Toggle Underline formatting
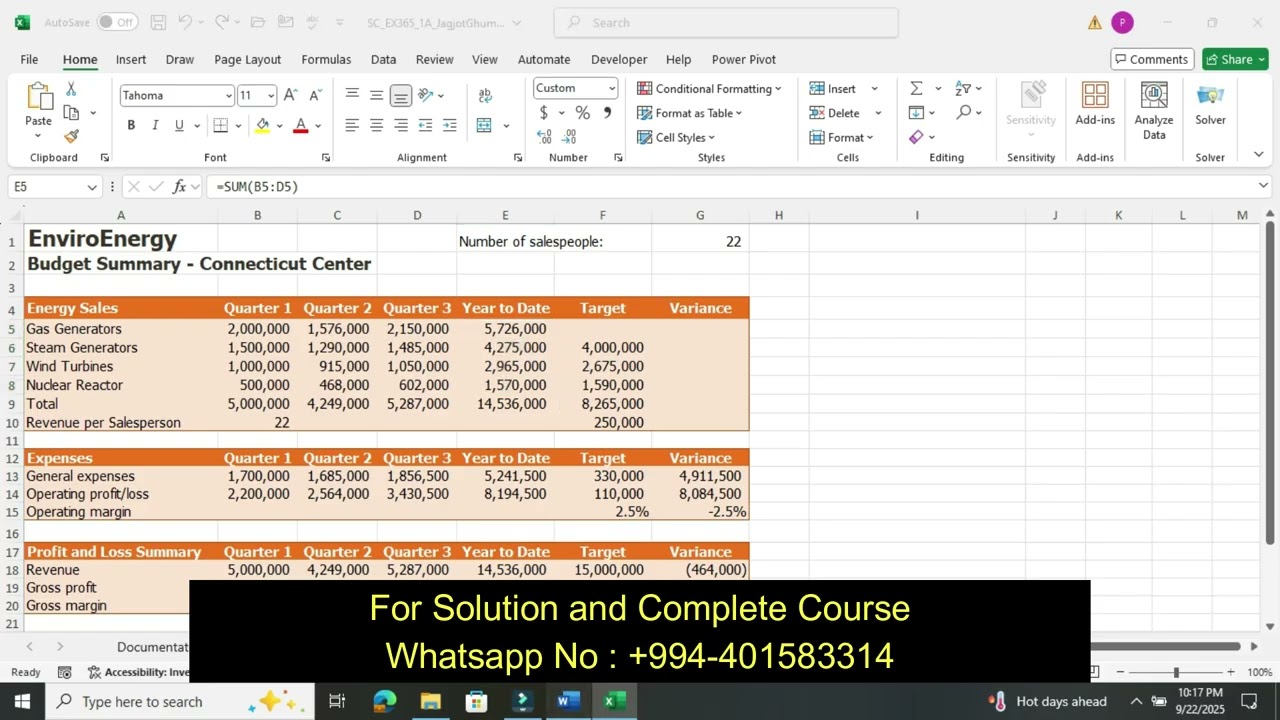 179,125
